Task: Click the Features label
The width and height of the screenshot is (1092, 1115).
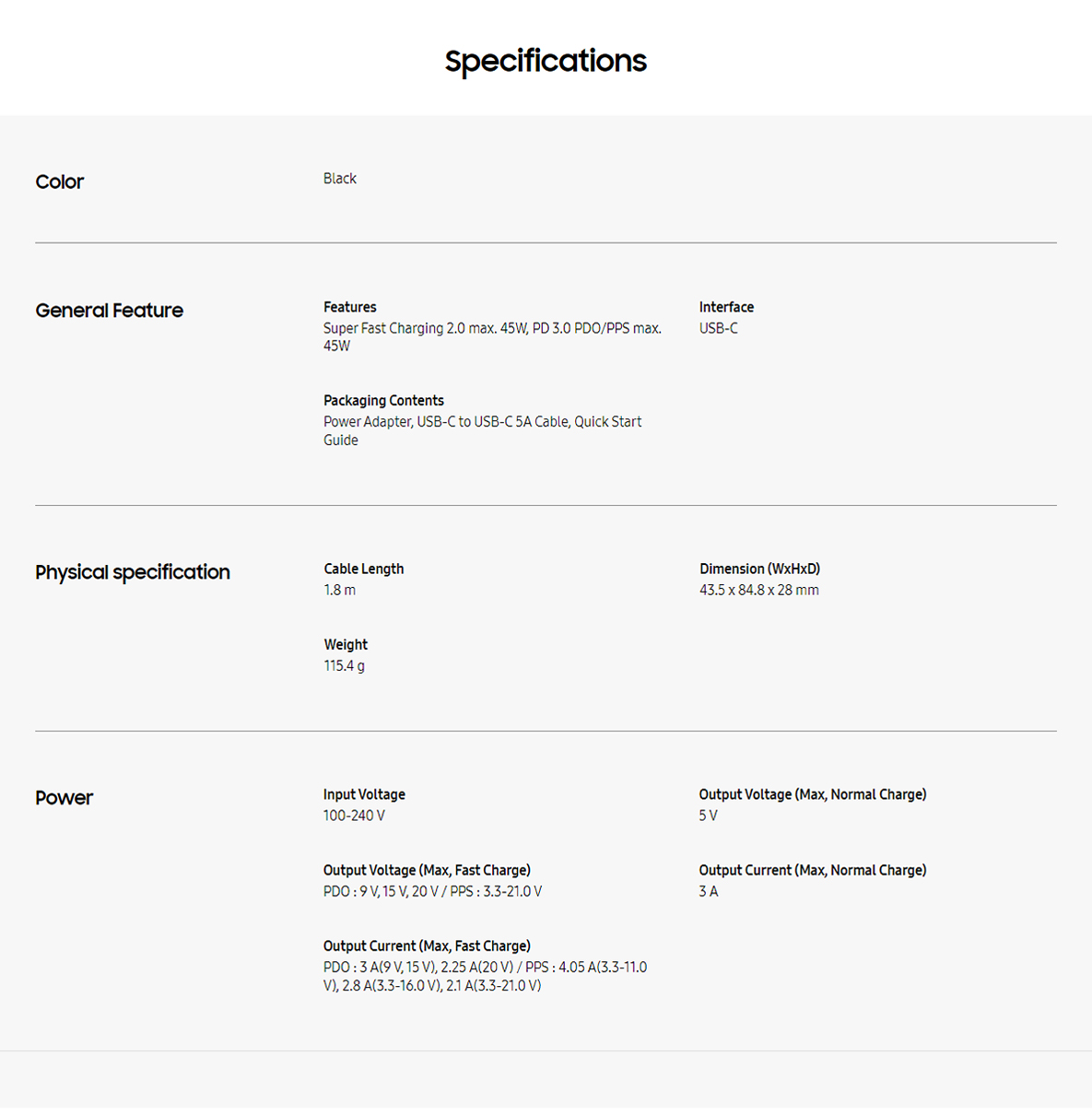Action: click(x=350, y=307)
